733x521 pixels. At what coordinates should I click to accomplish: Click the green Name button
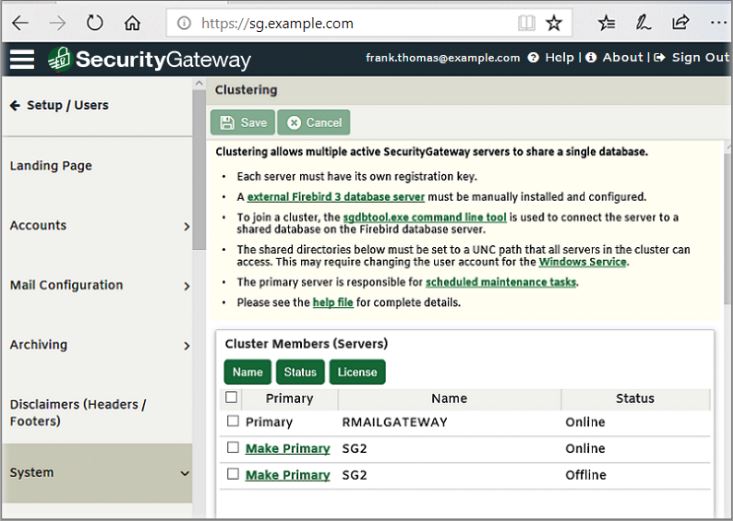tap(247, 372)
